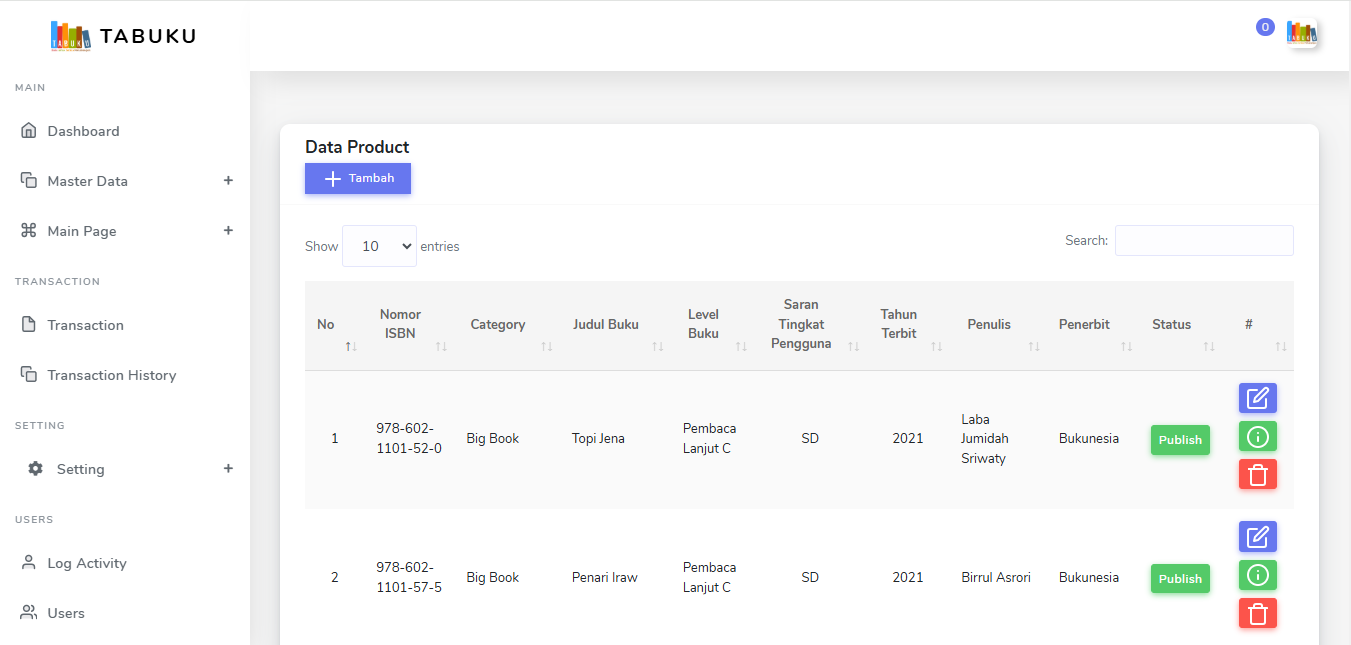Viewport: 1351px width, 645px height.
Task: Click the edit icon for Penari Iraw
Action: [1257, 537]
